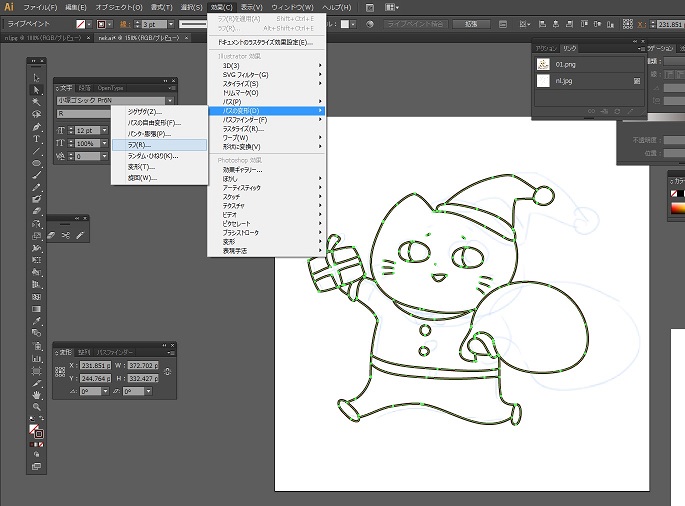The image size is (685, 506).
Task: Select the Paintbrush tool
Action: coord(36,175)
